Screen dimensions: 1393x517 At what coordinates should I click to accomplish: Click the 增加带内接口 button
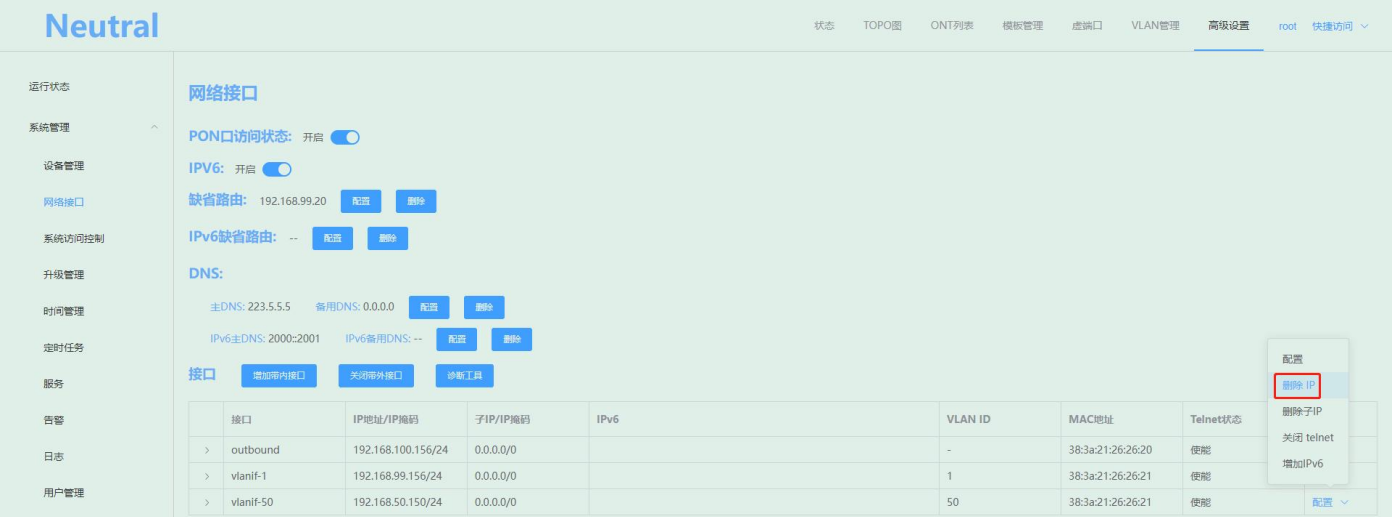pos(279,376)
